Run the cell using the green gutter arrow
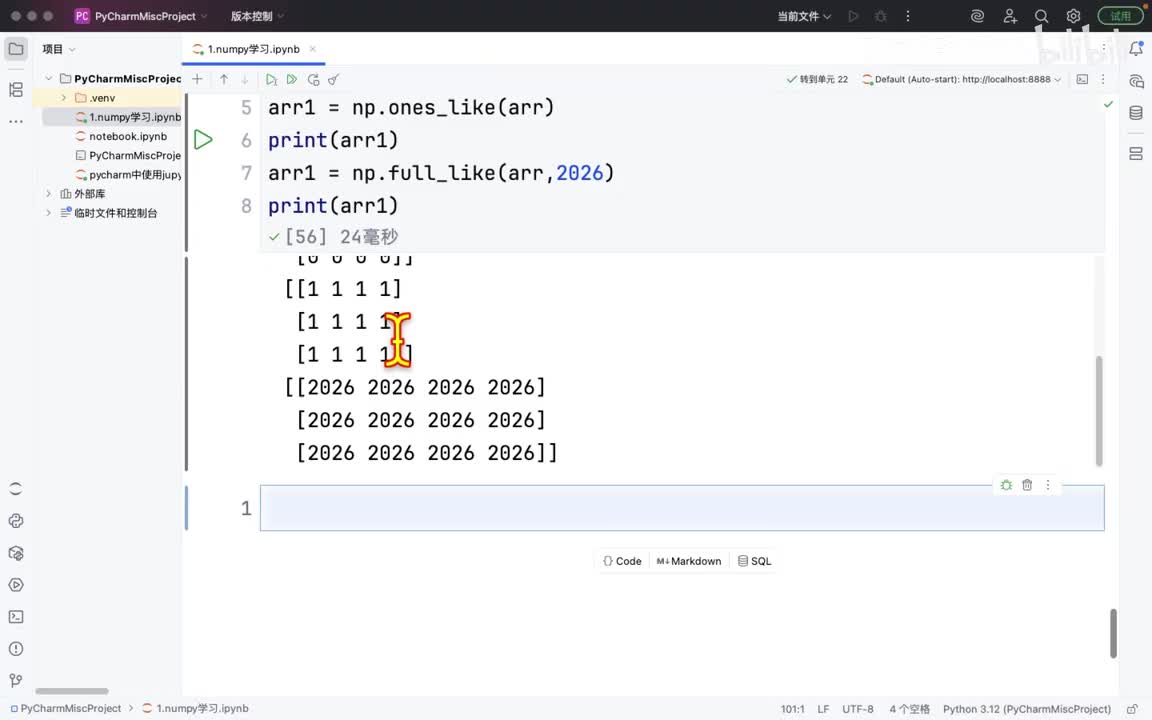 pos(204,140)
